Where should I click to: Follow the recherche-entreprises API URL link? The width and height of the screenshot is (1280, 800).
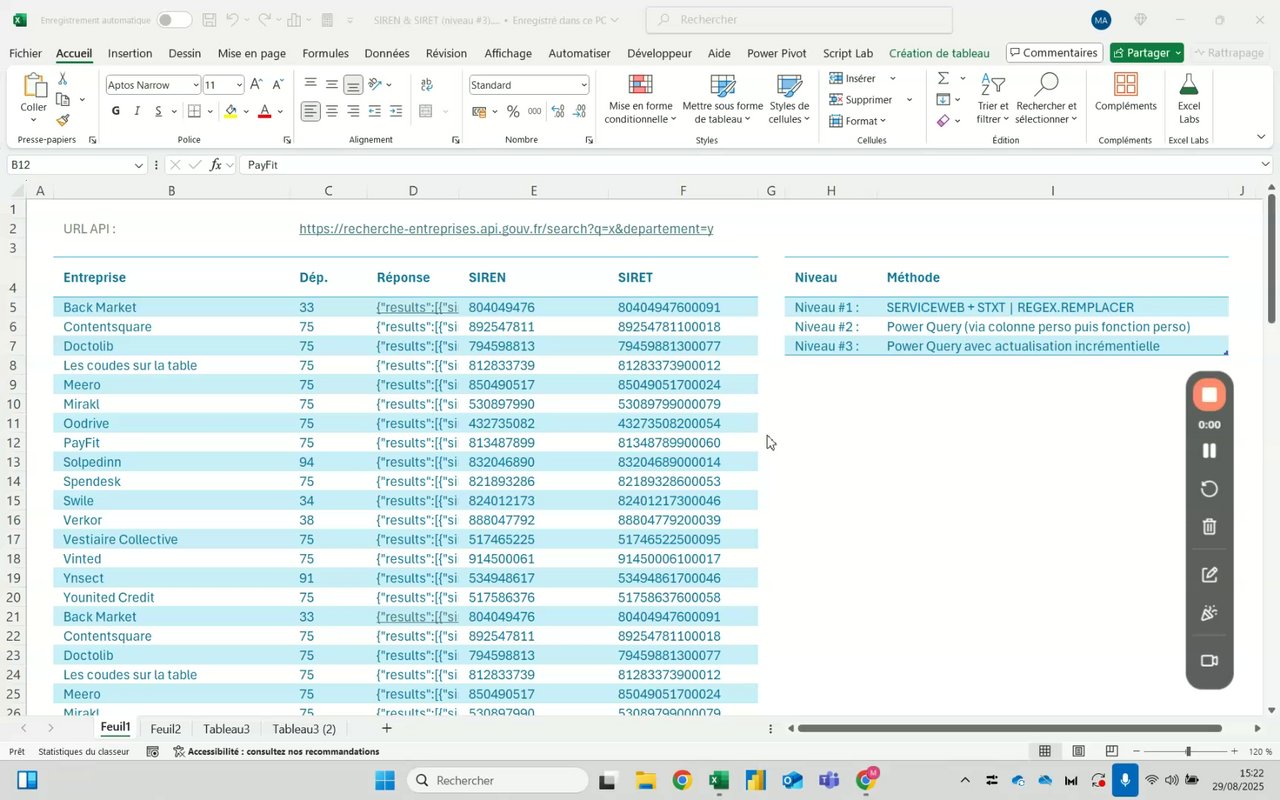pos(506,229)
